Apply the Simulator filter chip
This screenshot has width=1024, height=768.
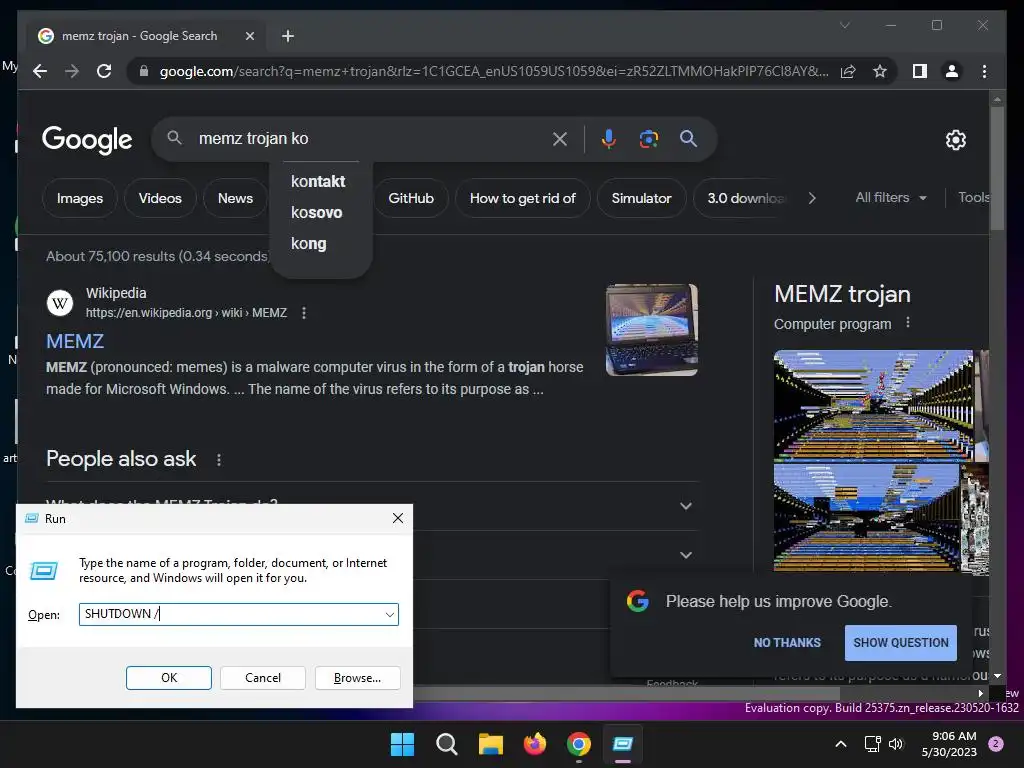pyautogui.click(x=641, y=198)
